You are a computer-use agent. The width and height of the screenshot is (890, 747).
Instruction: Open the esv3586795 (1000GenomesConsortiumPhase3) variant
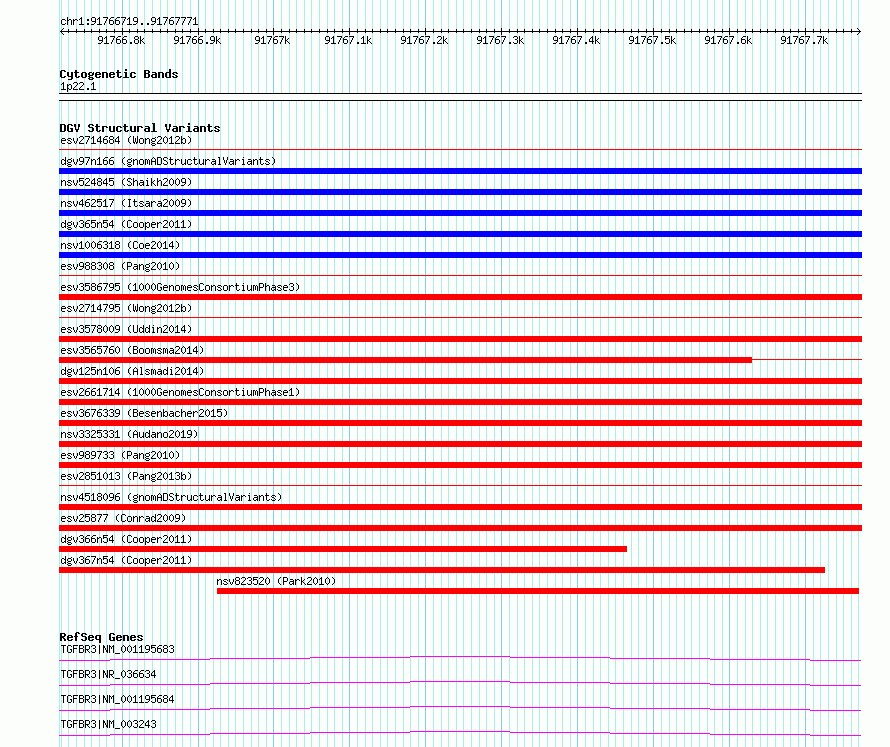click(x=180, y=287)
